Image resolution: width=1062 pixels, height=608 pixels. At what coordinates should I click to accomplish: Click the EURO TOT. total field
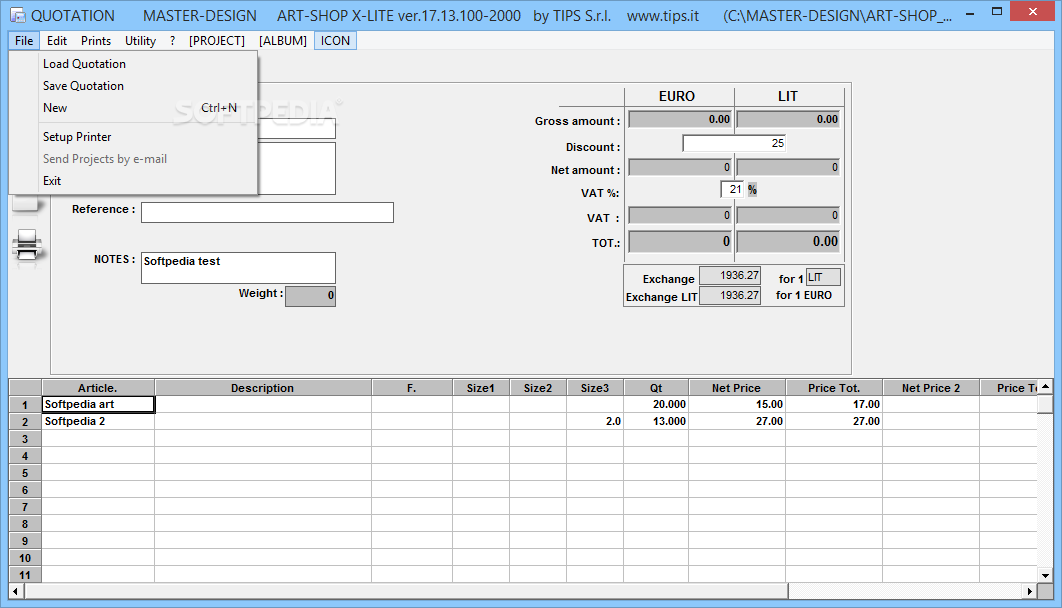[x=680, y=242]
